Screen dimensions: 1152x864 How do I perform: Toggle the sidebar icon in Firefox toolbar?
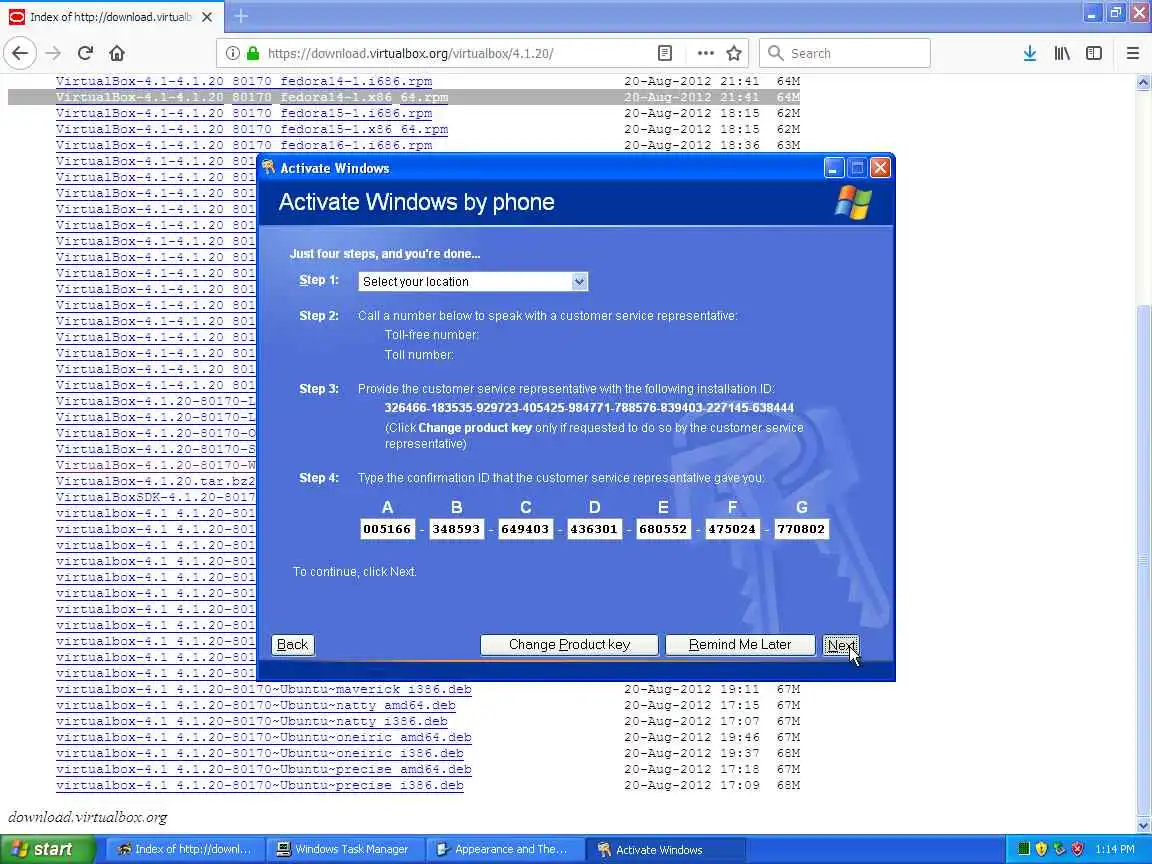[x=1094, y=53]
